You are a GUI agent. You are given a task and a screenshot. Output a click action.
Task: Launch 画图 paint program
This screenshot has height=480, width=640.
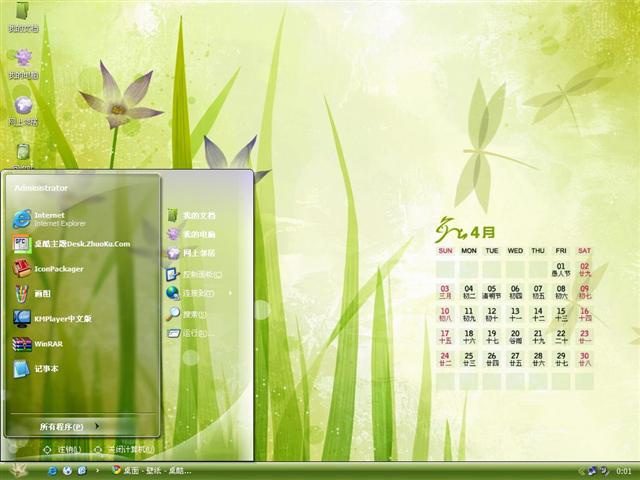[32, 294]
